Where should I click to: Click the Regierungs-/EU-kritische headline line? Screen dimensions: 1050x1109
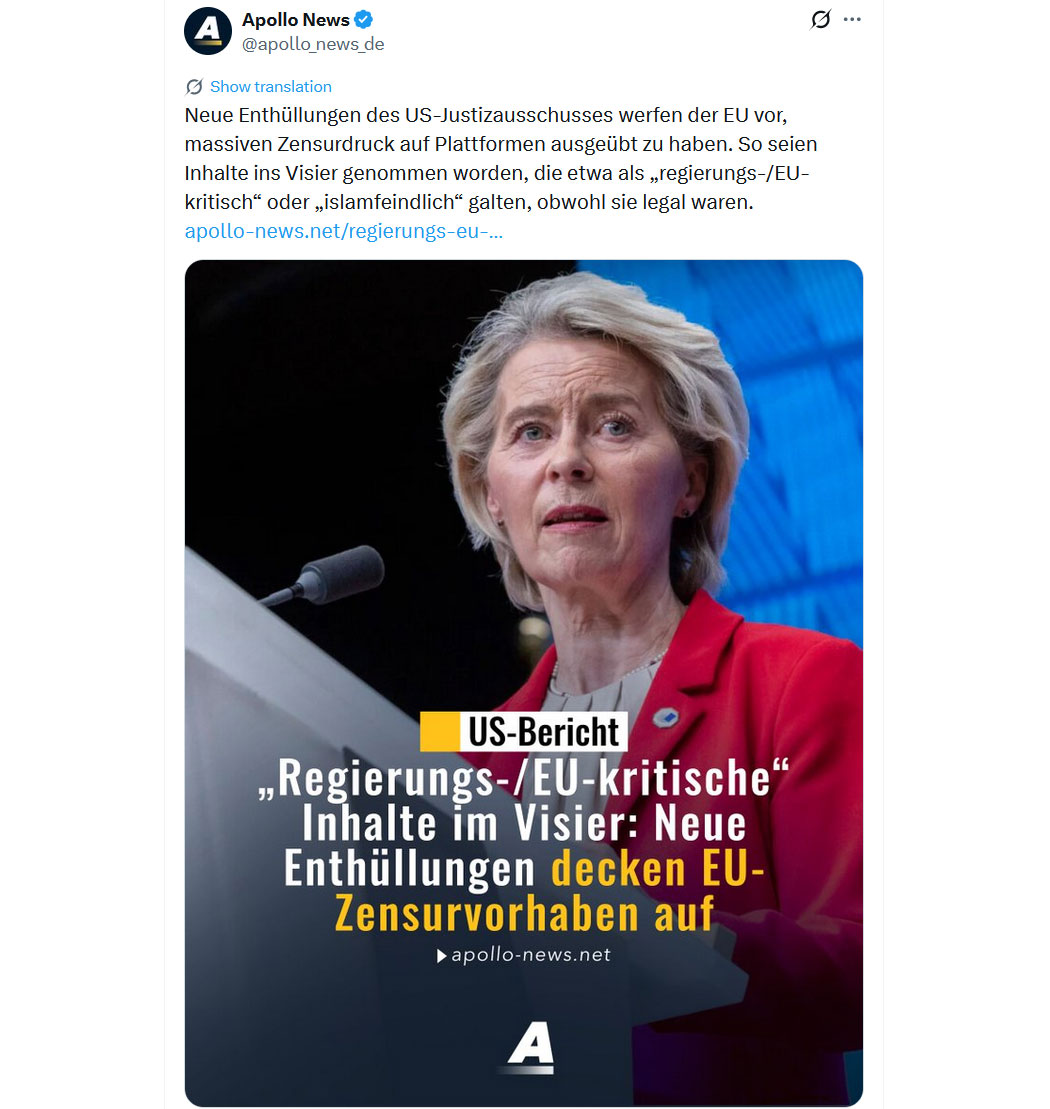point(523,778)
